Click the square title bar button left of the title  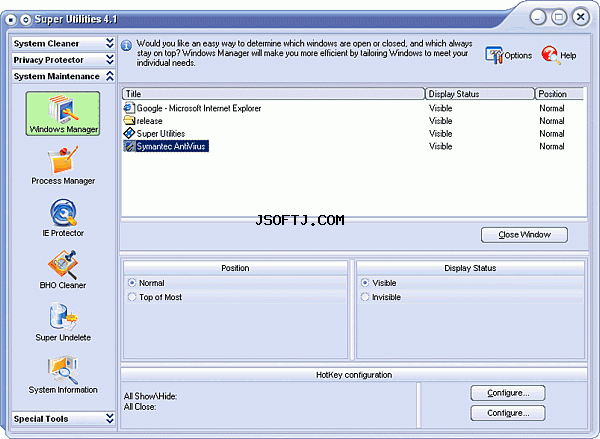[x=11, y=19]
